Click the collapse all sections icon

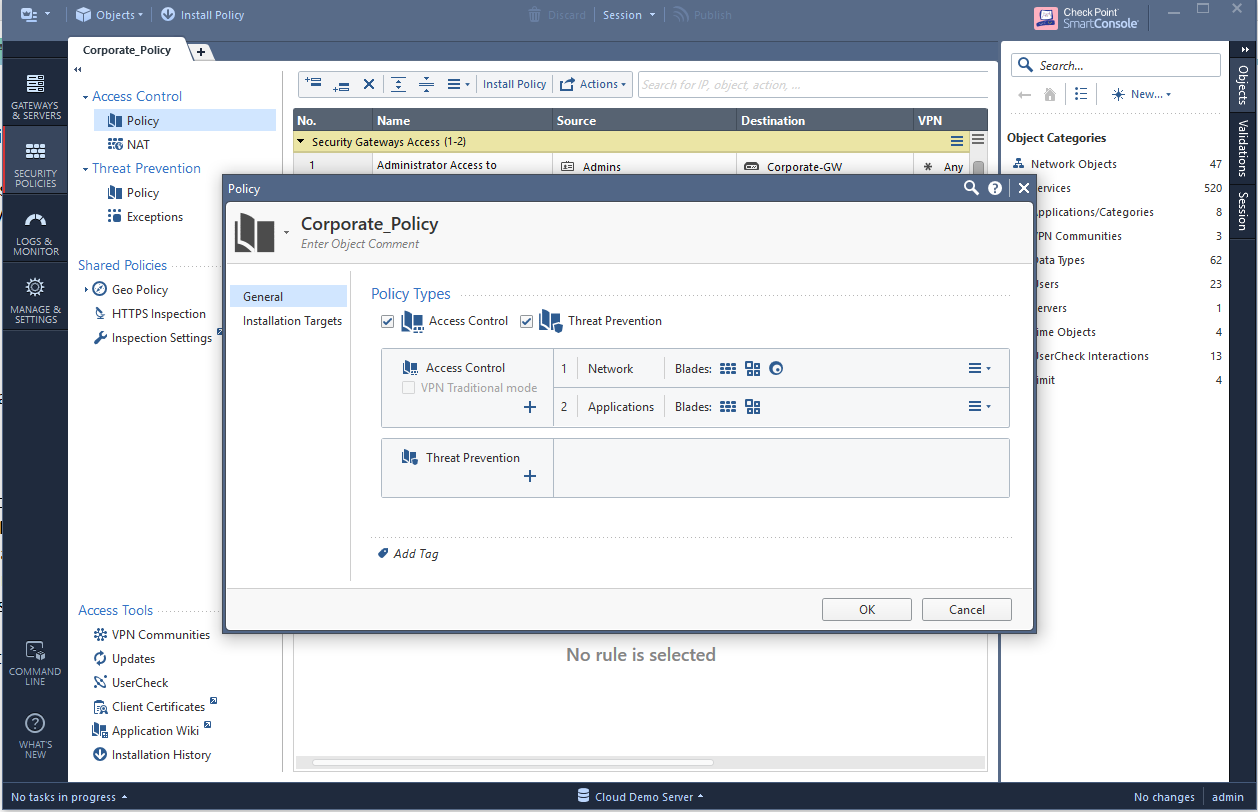(x=426, y=84)
